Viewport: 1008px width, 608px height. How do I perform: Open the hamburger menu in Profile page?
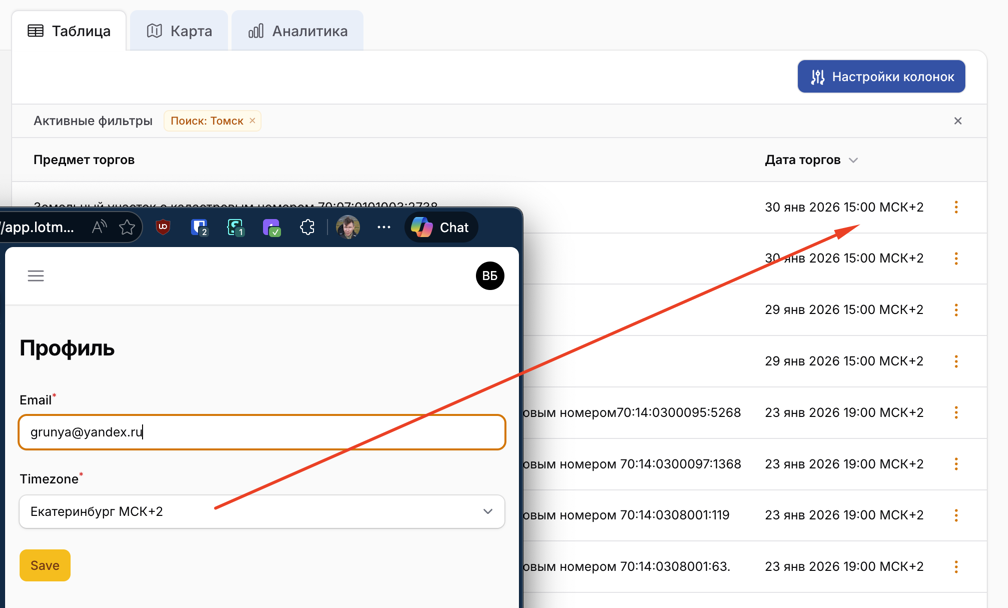[36, 276]
